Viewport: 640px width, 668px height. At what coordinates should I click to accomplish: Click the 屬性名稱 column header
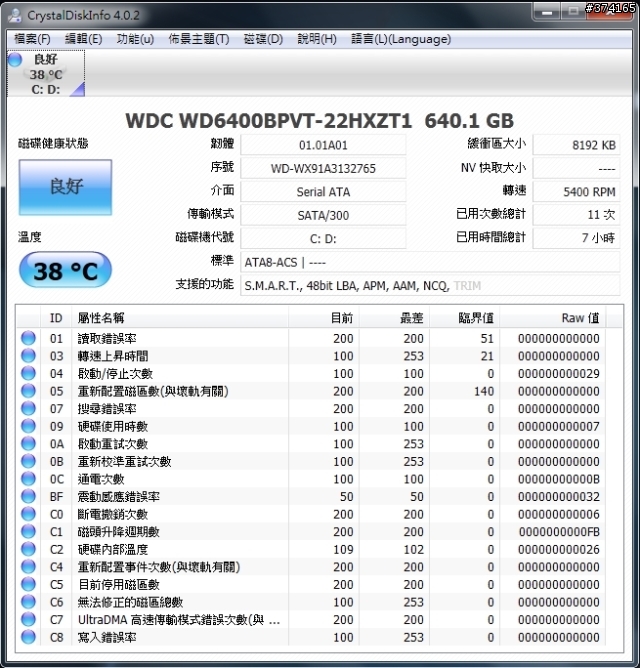(180, 318)
